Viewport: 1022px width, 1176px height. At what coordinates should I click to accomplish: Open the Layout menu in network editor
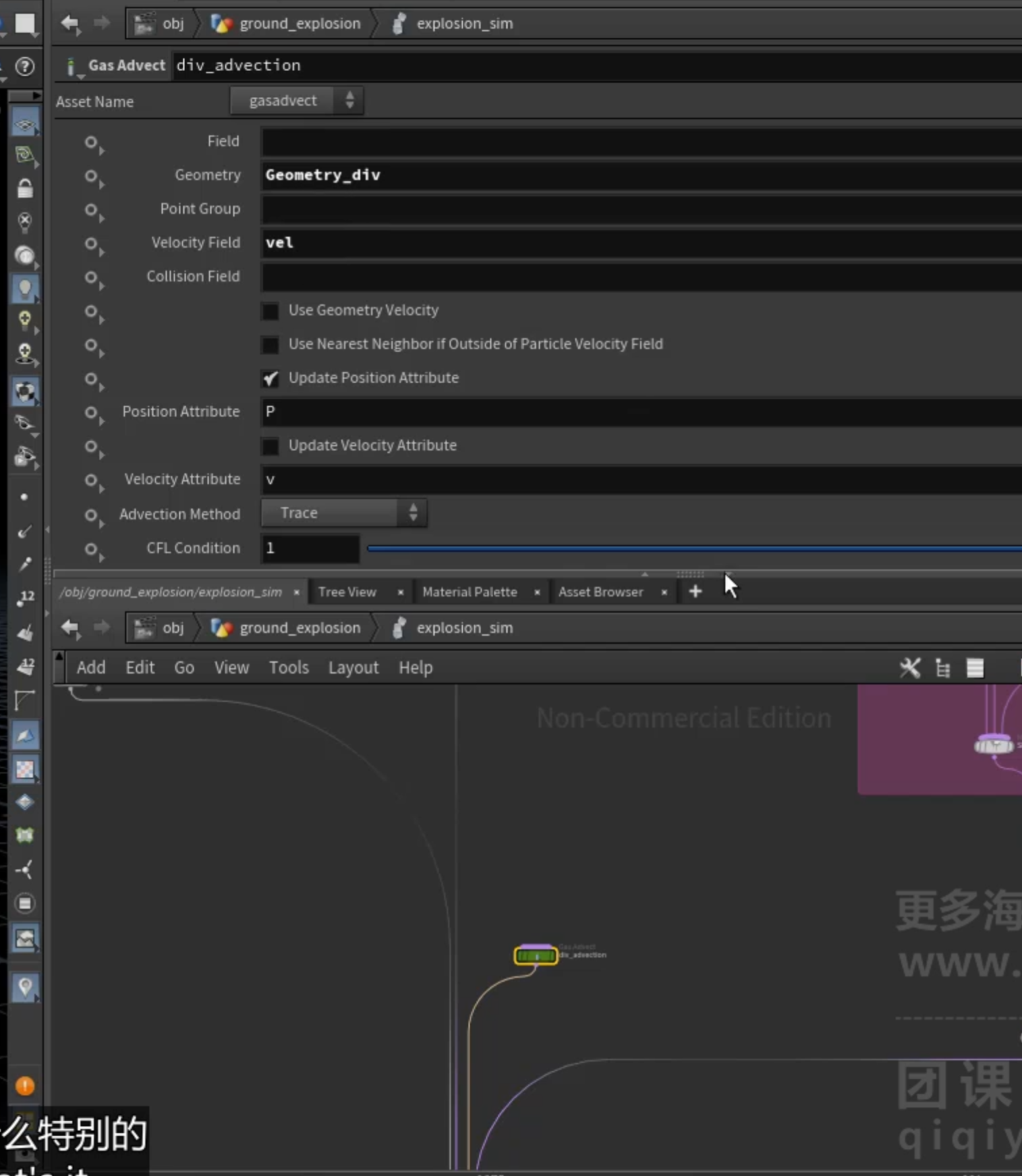pos(353,667)
